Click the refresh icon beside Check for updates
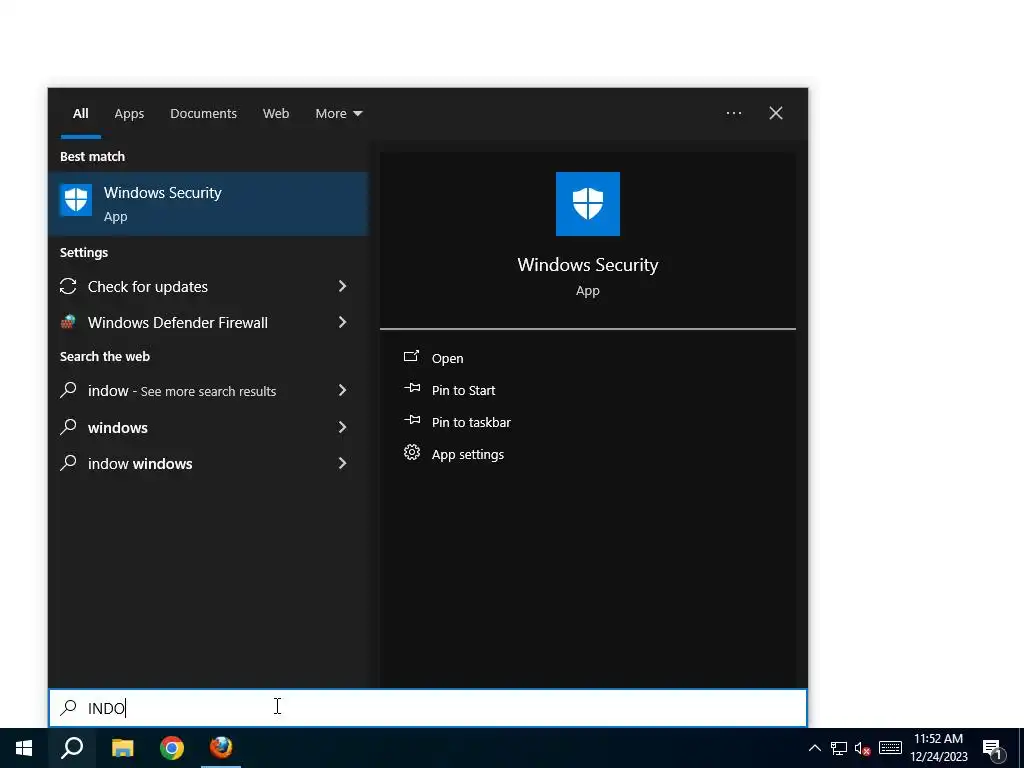1024x768 pixels. pyautogui.click(x=68, y=286)
